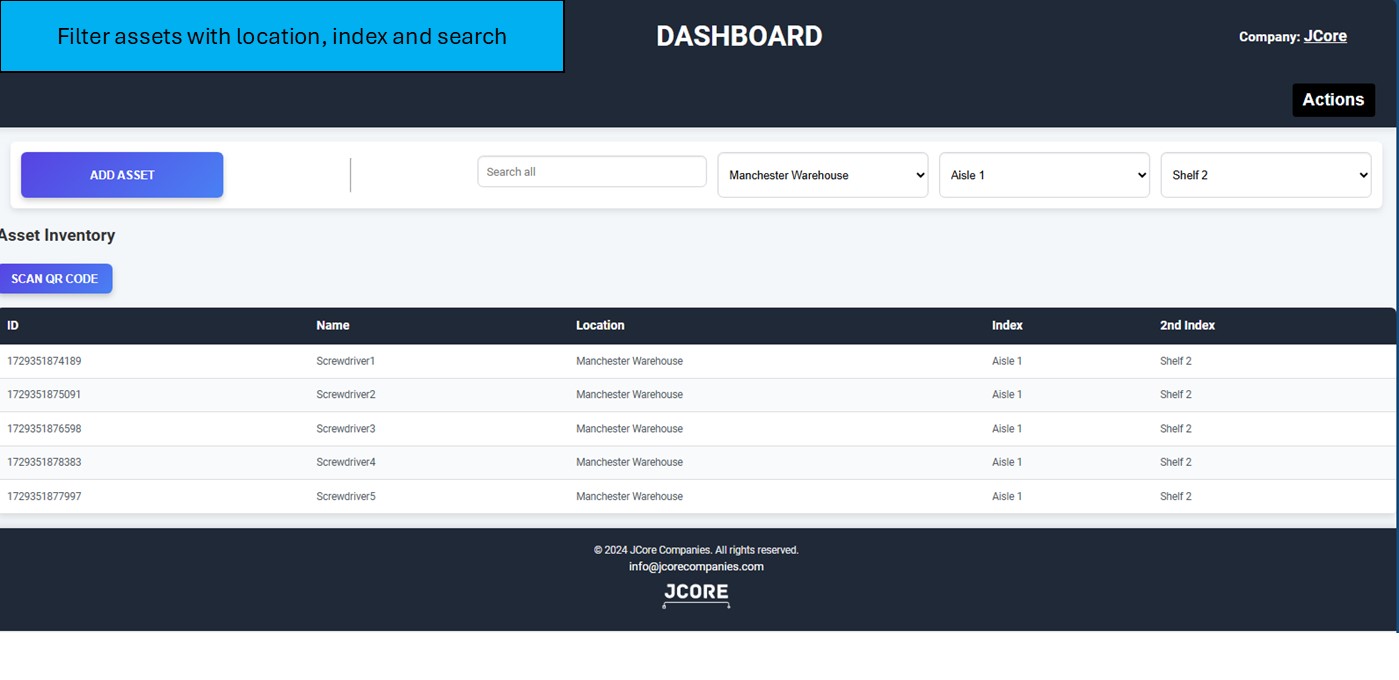Open the JCore company link
1399x680 pixels.
pyautogui.click(x=1325, y=36)
